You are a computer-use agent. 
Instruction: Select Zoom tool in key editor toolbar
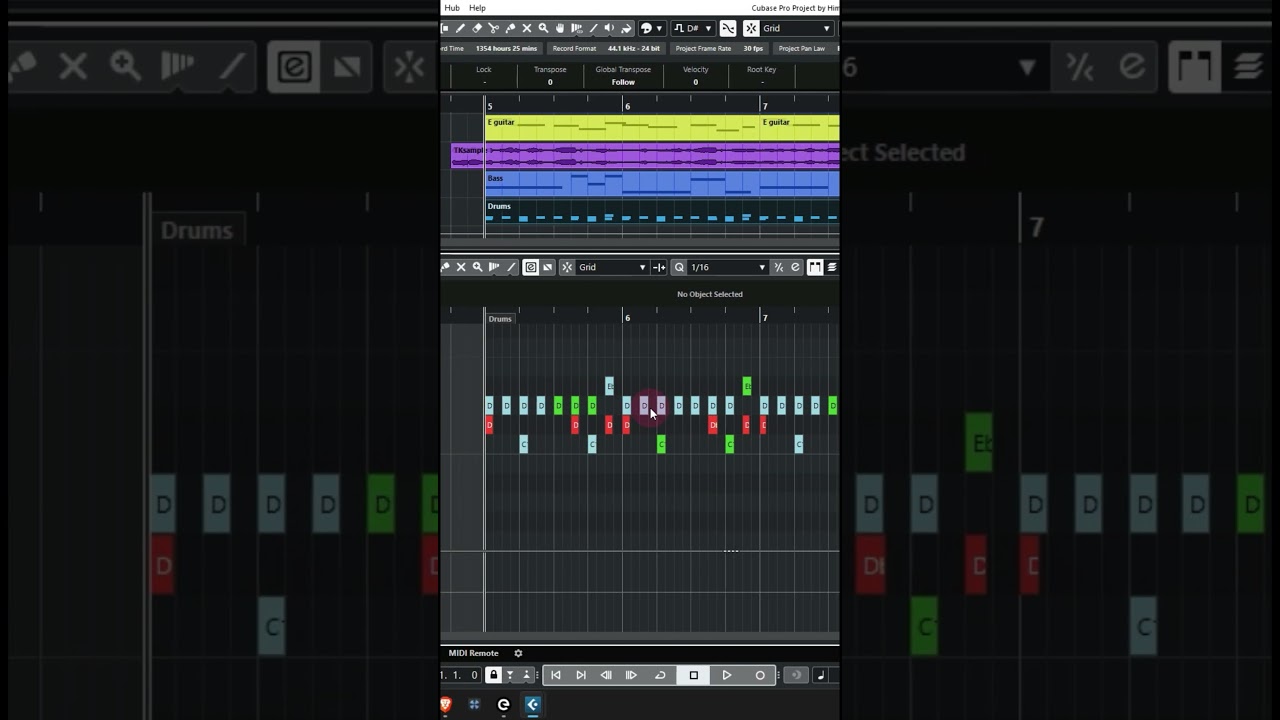[x=478, y=267]
